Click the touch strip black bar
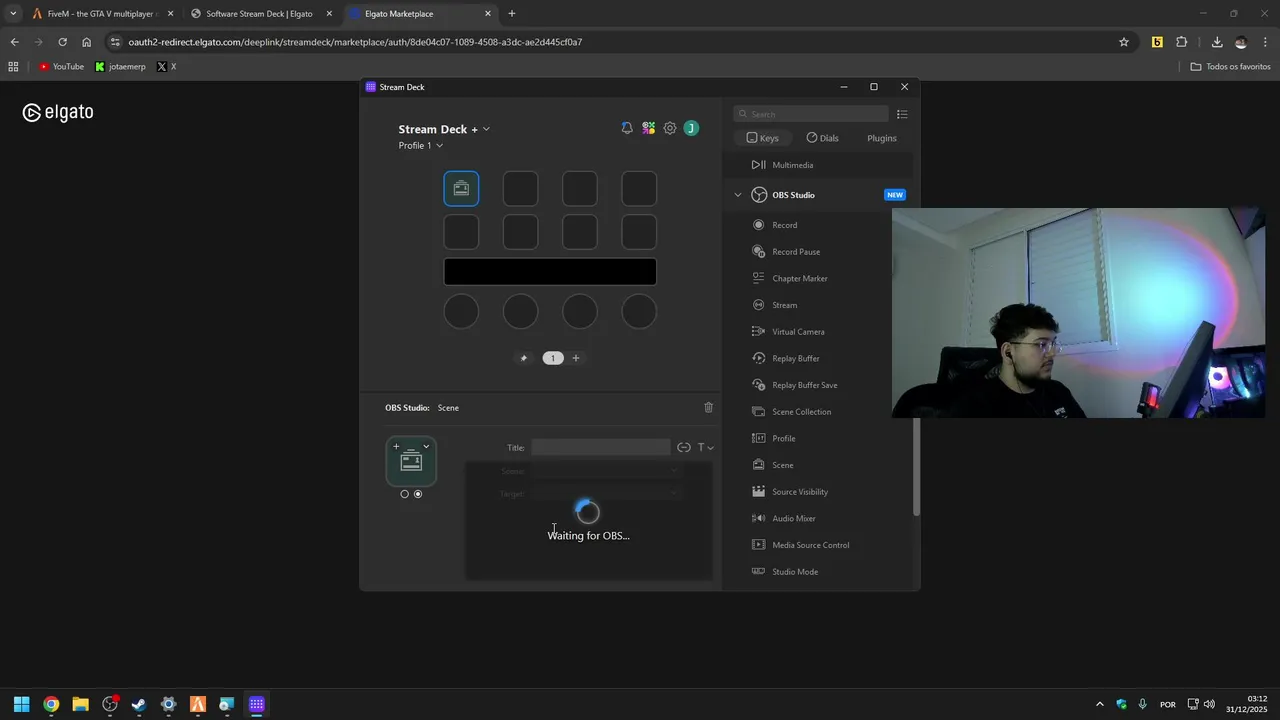1280x720 pixels. (x=550, y=271)
